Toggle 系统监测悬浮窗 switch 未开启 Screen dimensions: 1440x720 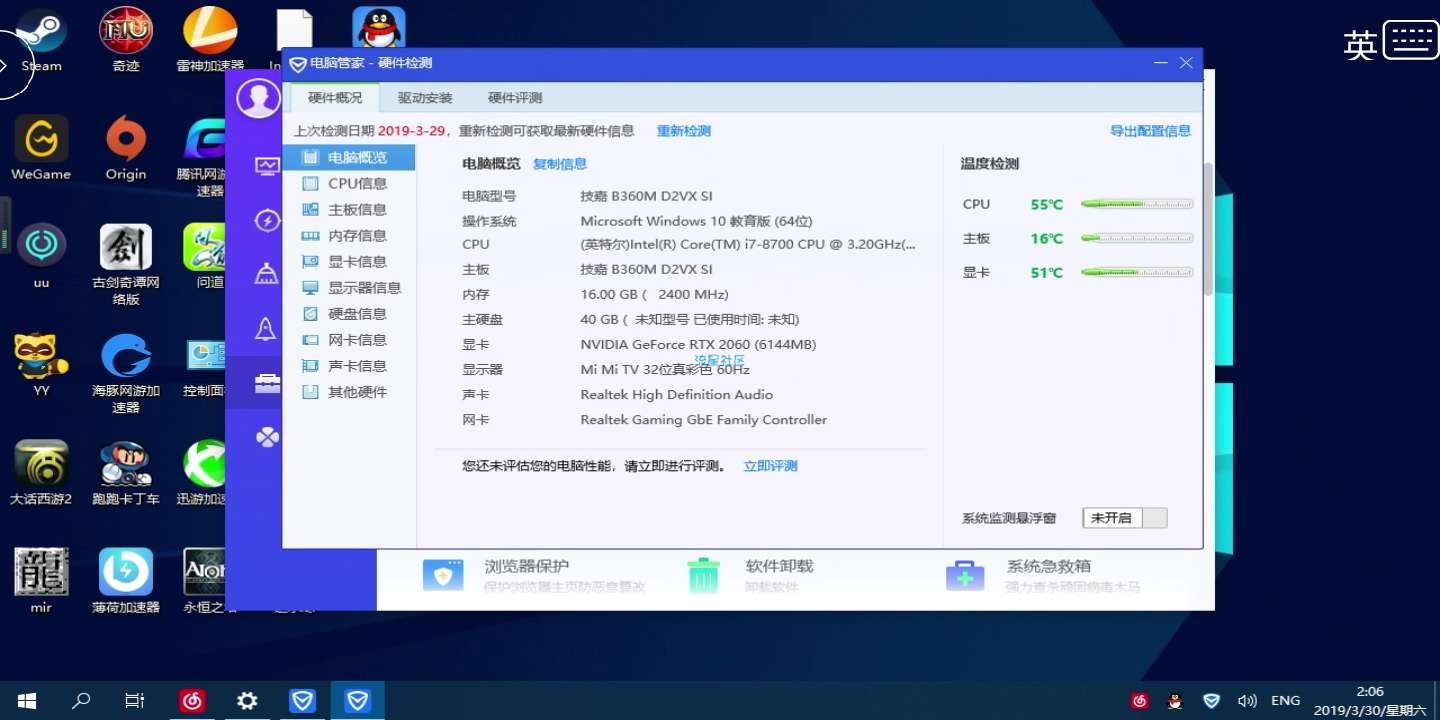(x=1125, y=518)
